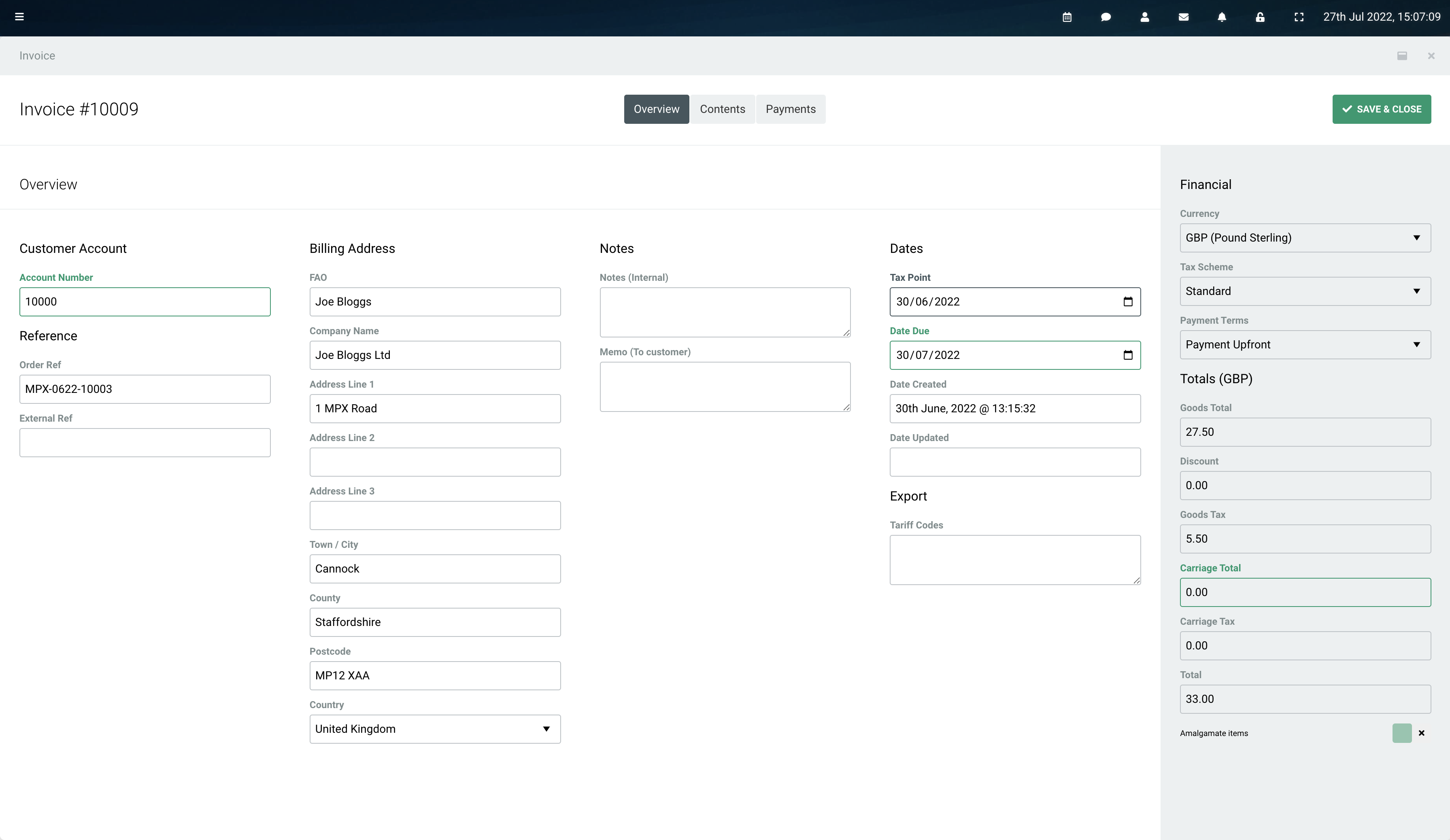Click the lock icon in top bar

[x=1260, y=17]
